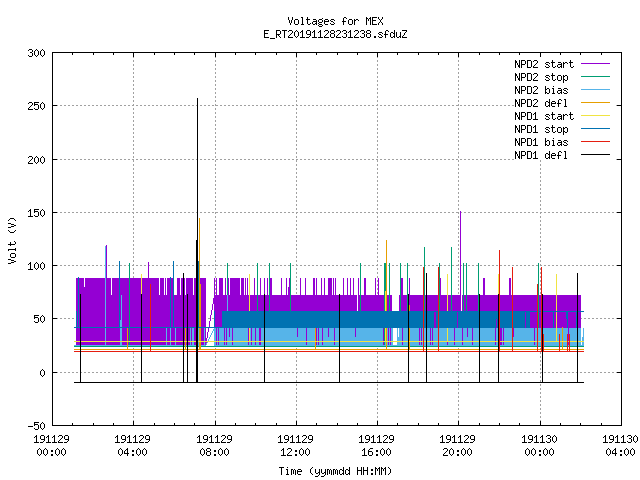Click the 191129 12:00 x-axis tick label
Image resolution: width=640 pixels, height=480 pixels.
tap(295, 446)
